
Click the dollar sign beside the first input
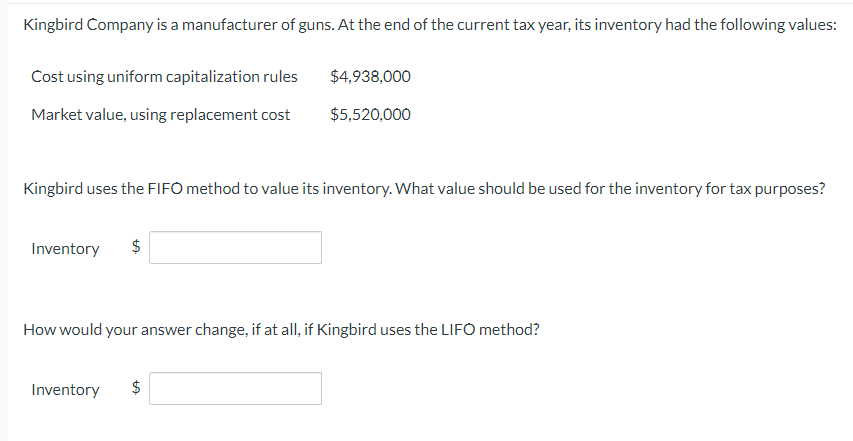point(138,249)
